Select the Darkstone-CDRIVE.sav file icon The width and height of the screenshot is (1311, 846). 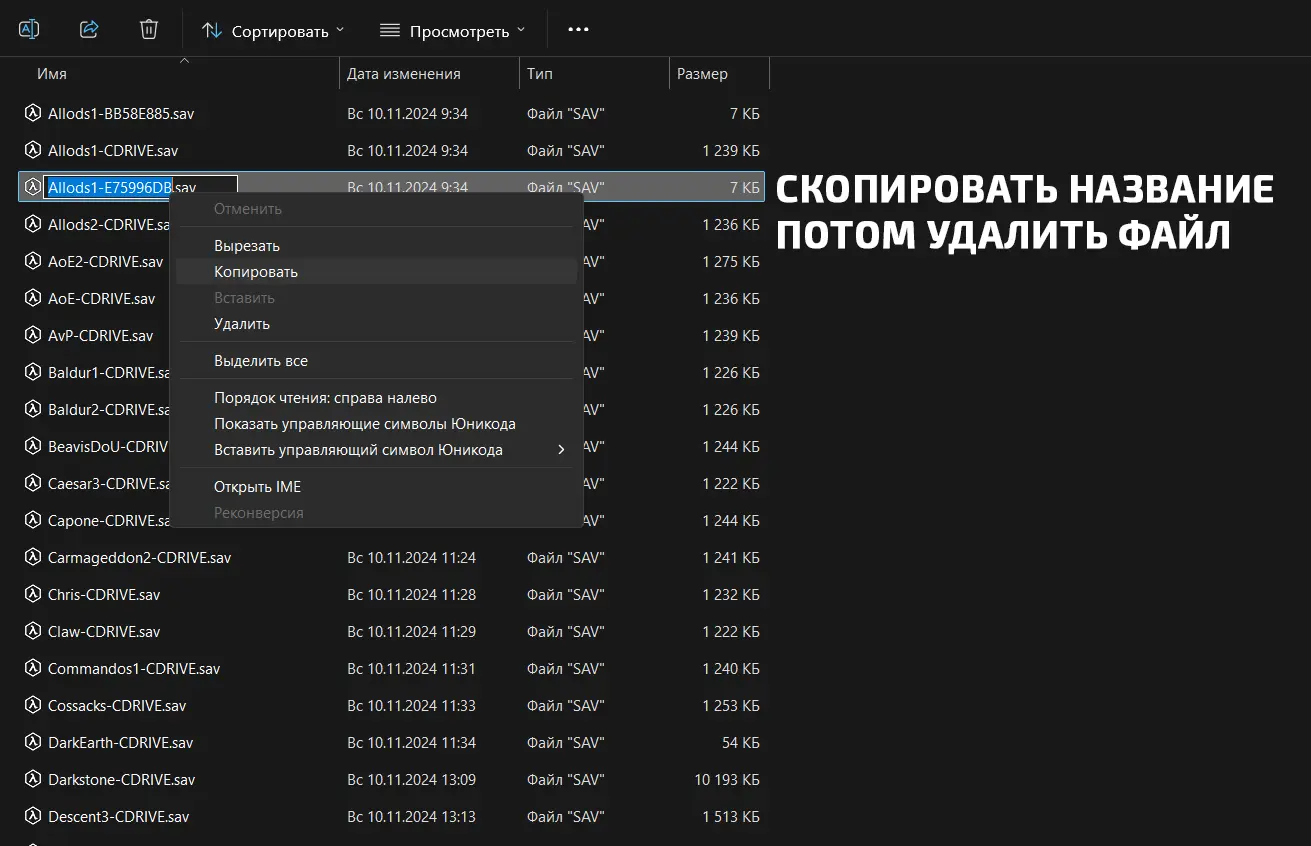click(32, 779)
